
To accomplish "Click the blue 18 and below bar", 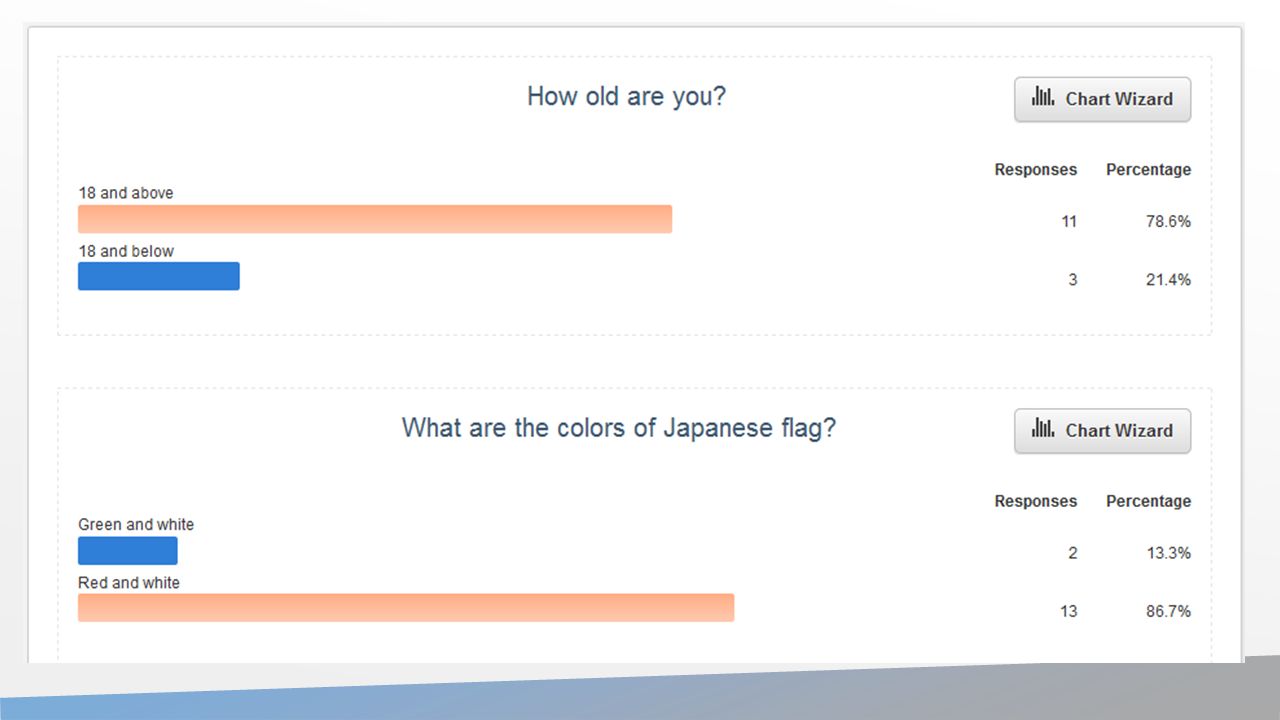I will (x=159, y=276).
